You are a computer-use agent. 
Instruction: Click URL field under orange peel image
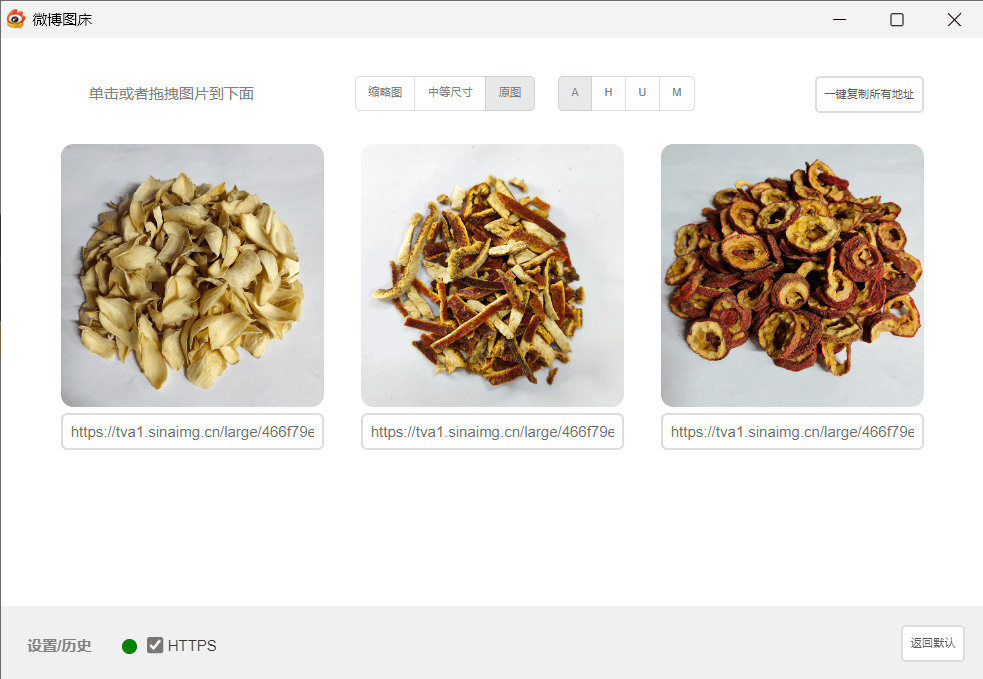click(492, 432)
